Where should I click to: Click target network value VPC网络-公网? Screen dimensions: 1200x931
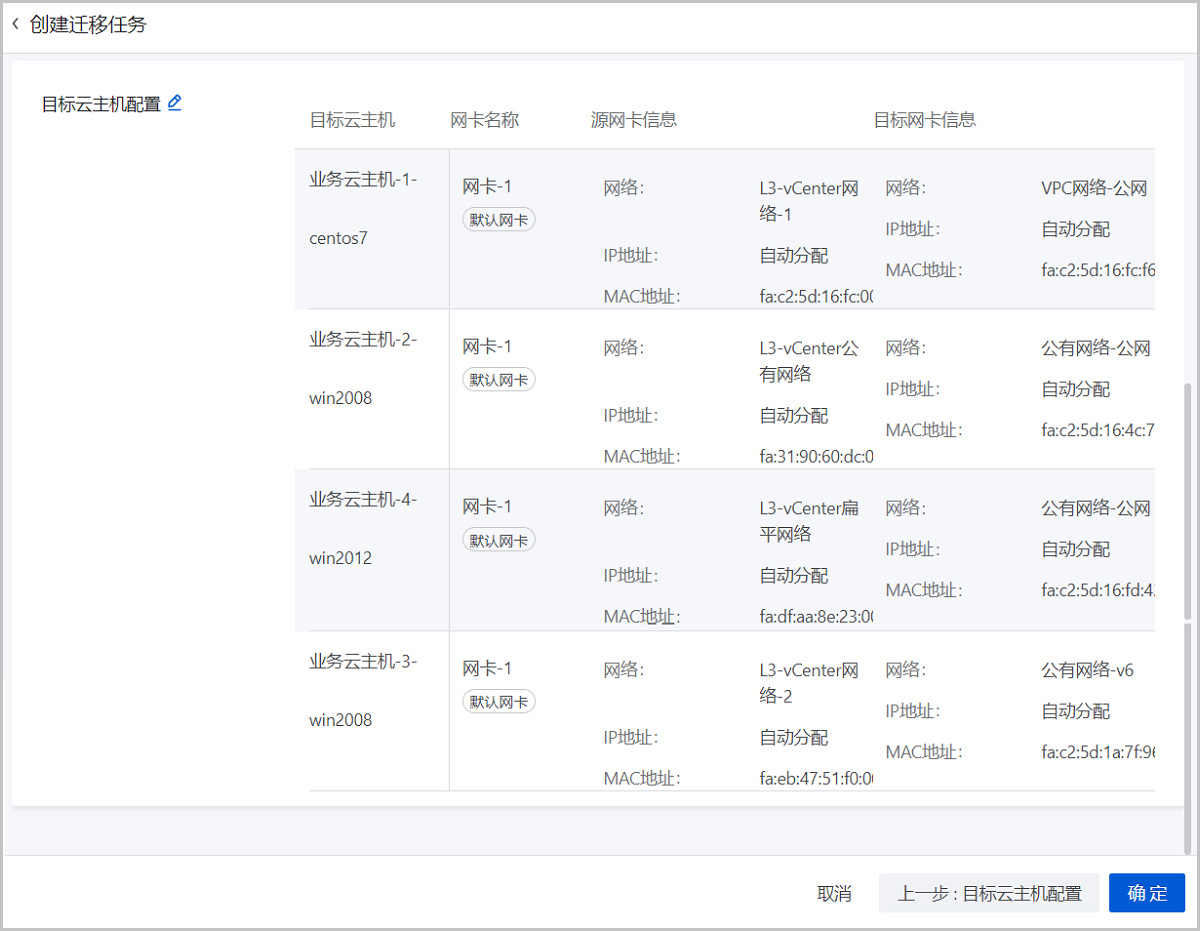pos(1093,188)
